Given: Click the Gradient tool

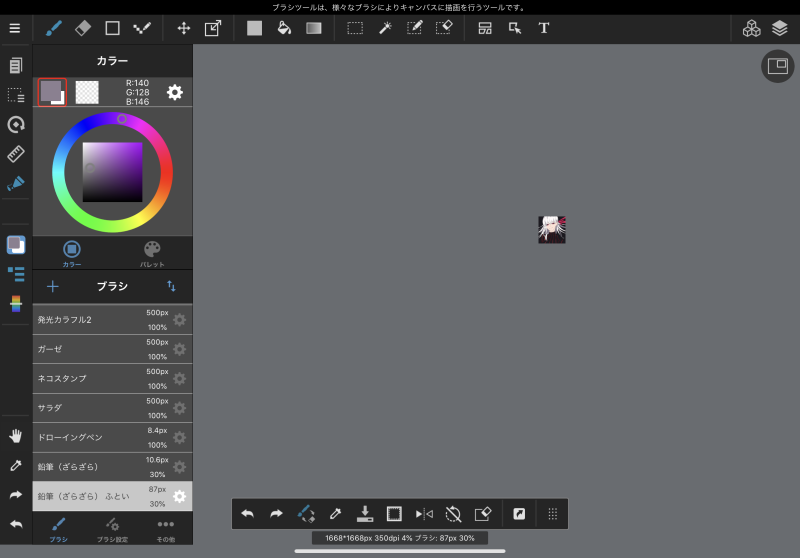Looking at the screenshot, I should [x=314, y=28].
